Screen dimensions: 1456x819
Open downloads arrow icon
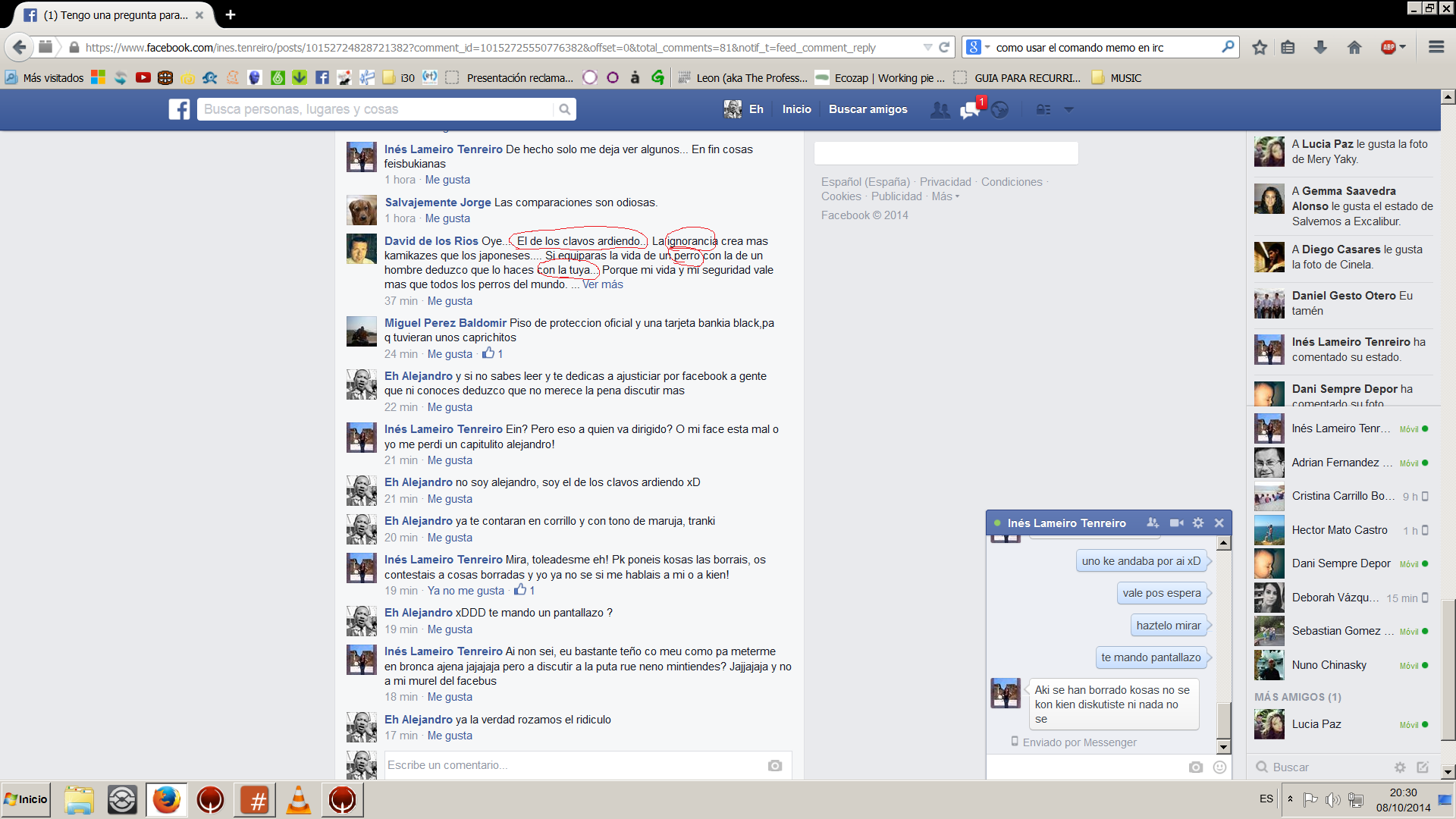click(1320, 47)
